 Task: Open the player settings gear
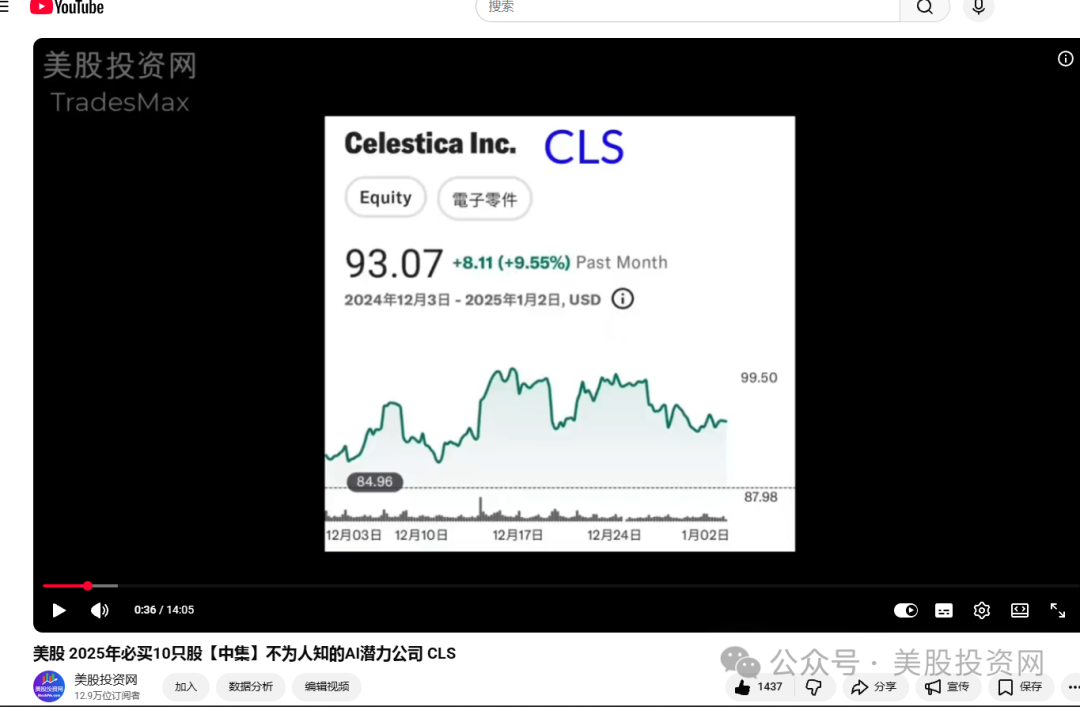982,611
